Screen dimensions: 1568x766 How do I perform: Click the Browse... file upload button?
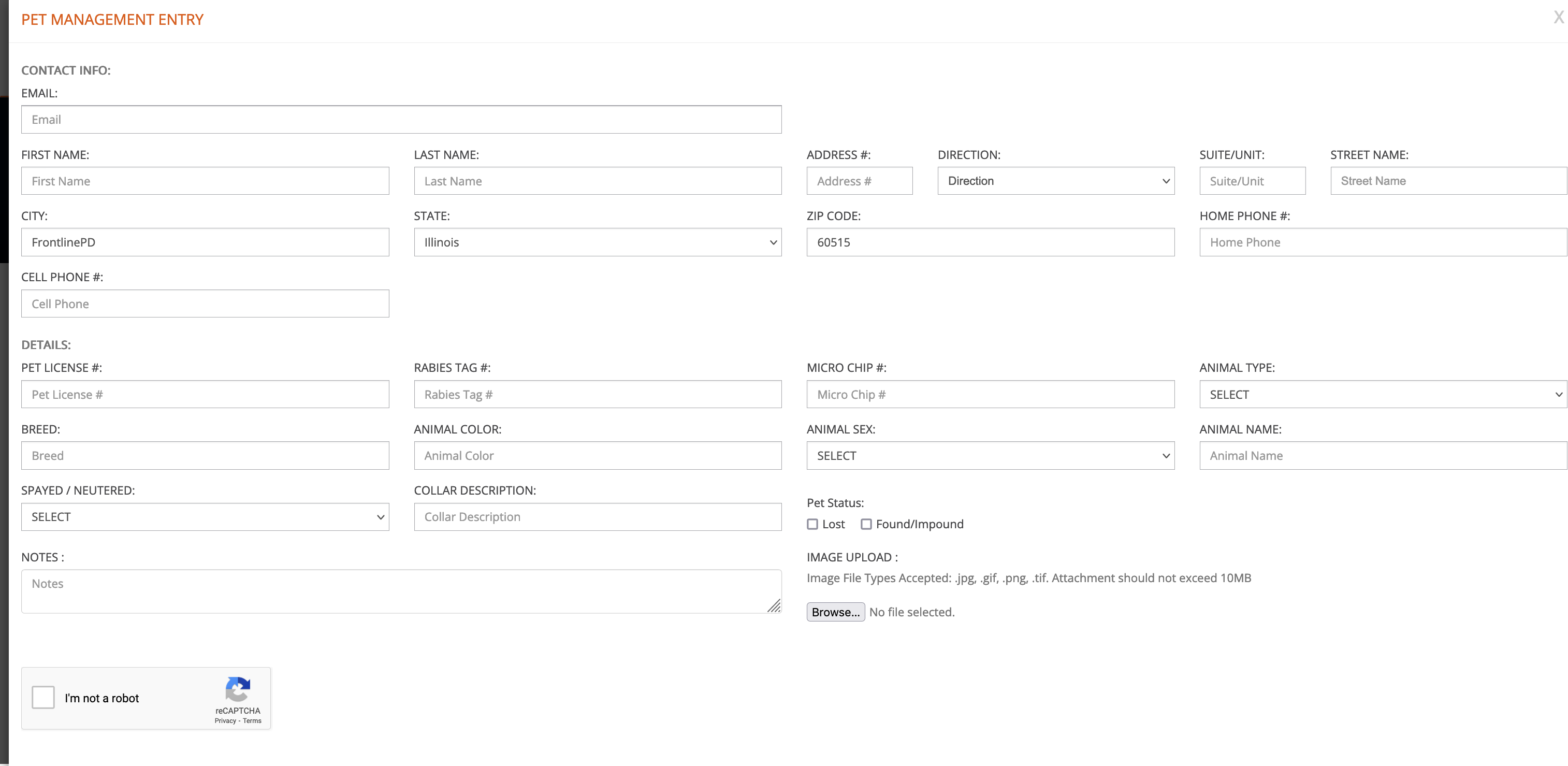click(x=835, y=612)
